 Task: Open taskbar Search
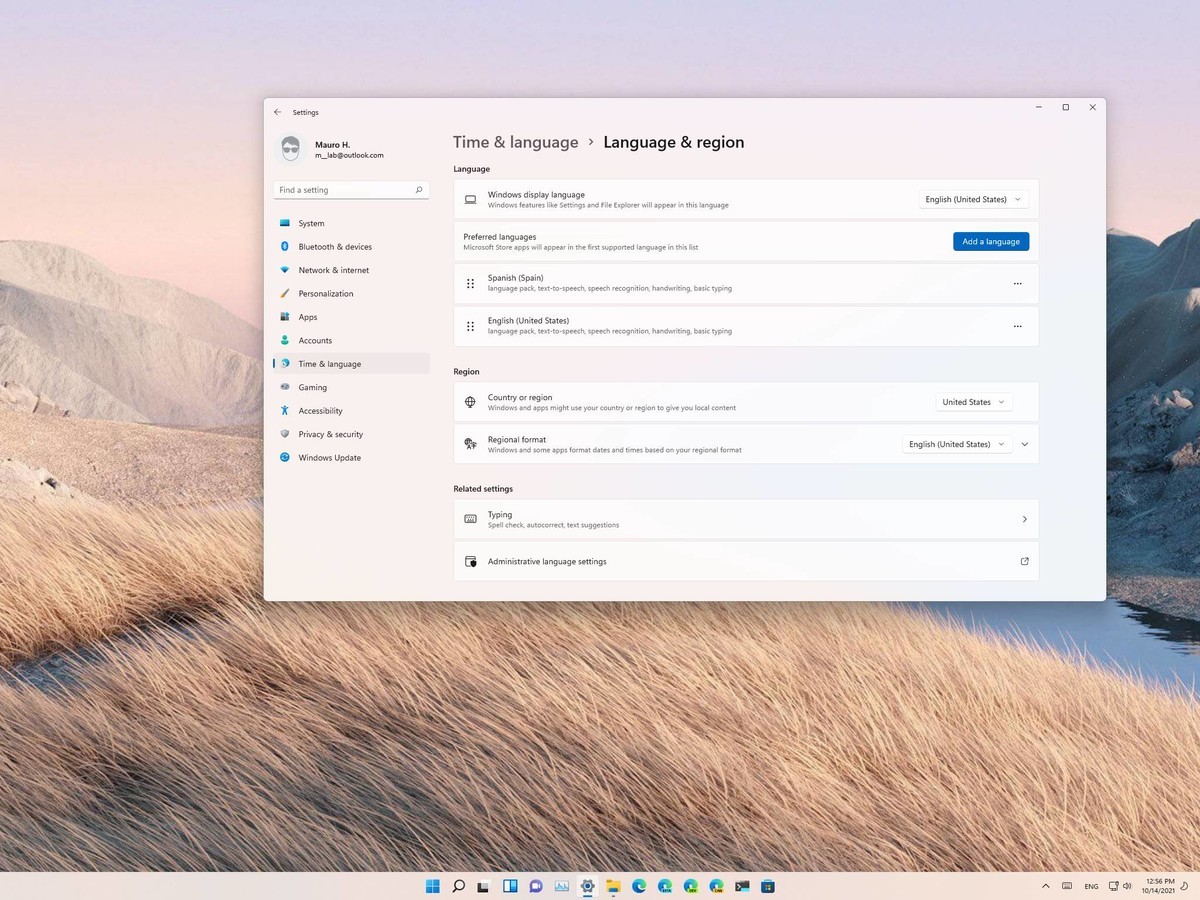458,886
